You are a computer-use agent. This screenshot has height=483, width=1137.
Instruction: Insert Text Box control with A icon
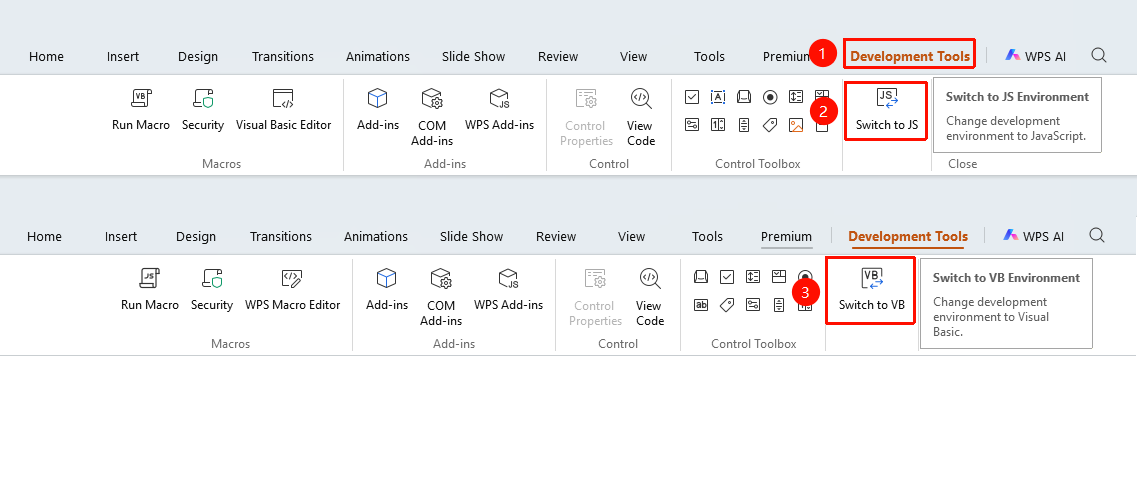[x=718, y=97]
